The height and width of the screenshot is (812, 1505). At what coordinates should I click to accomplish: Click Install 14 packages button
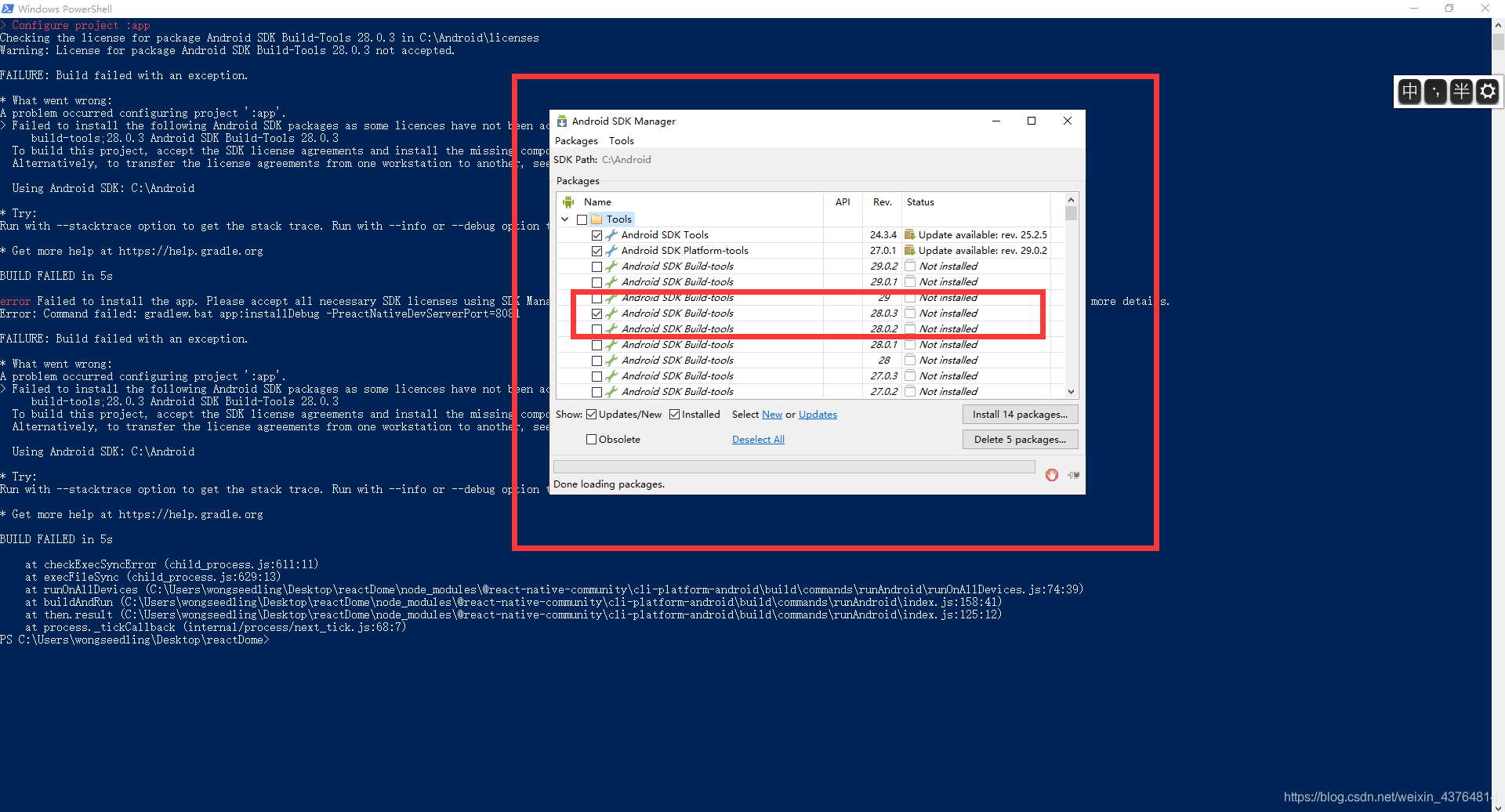pos(1020,415)
